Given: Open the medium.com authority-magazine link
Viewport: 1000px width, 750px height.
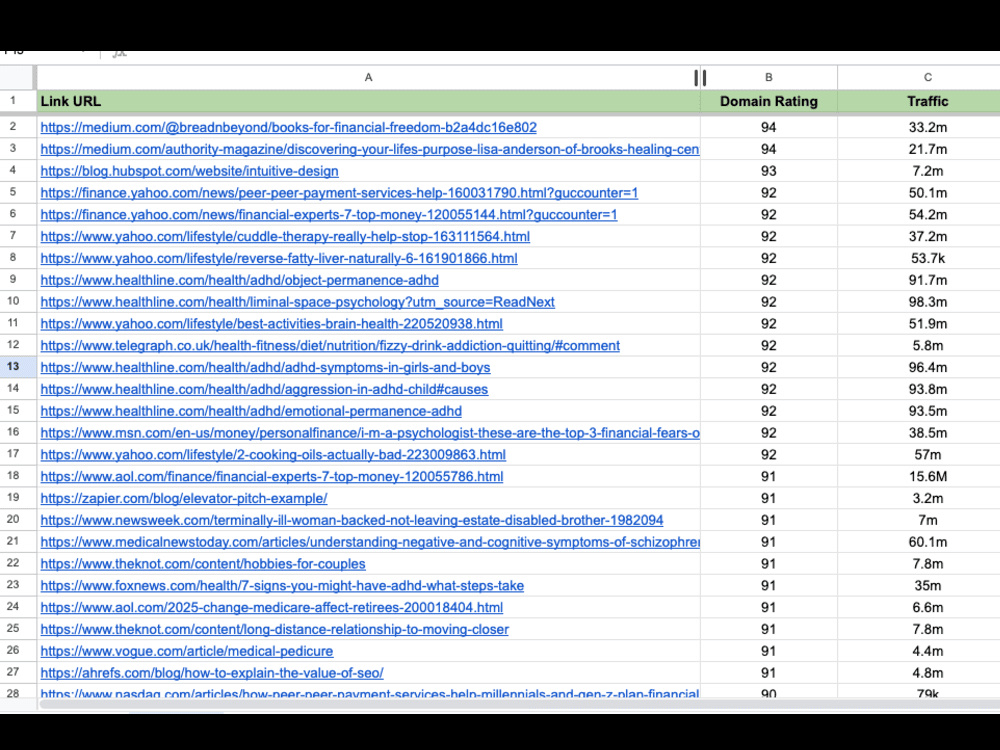Looking at the screenshot, I should click(370, 149).
